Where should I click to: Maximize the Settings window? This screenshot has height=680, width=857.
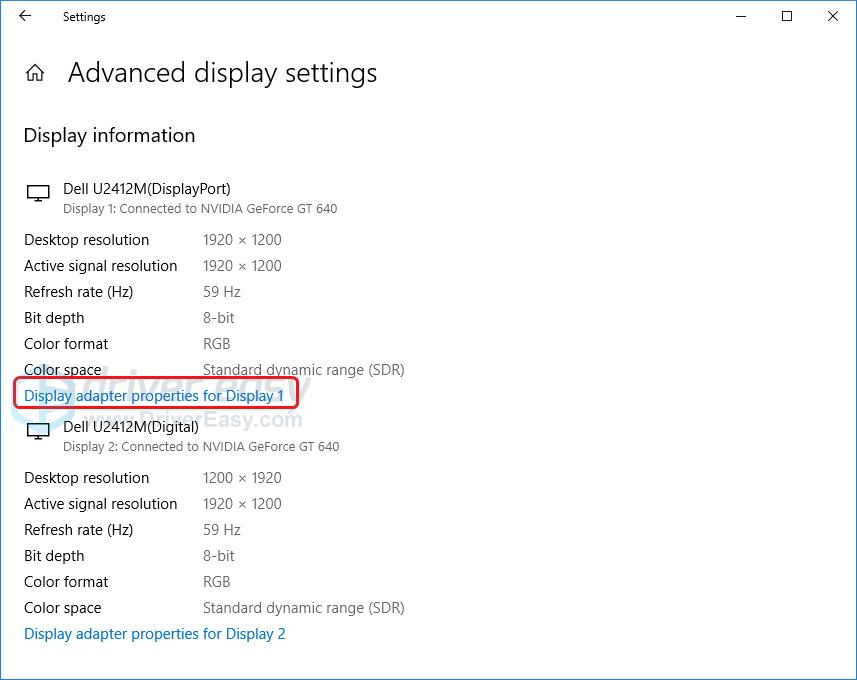pos(786,16)
